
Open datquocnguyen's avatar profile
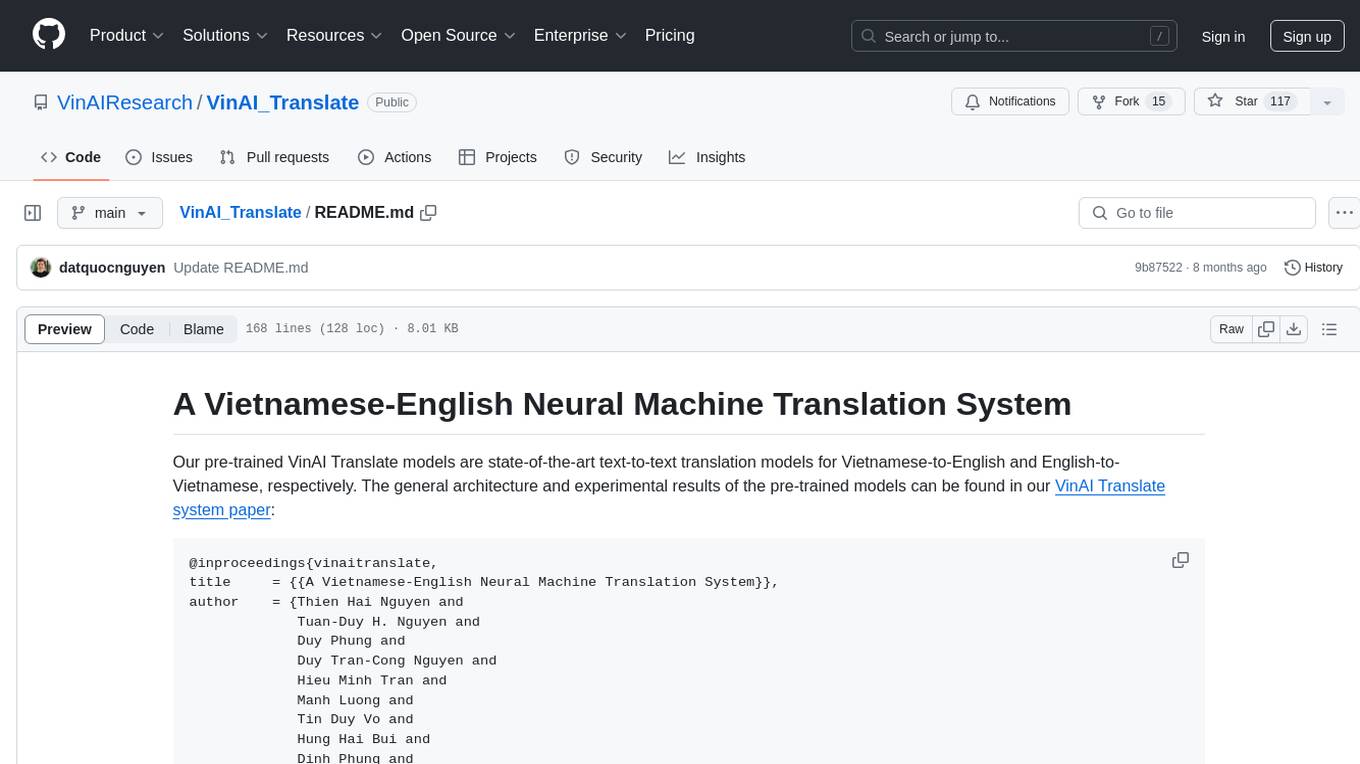[41, 267]
